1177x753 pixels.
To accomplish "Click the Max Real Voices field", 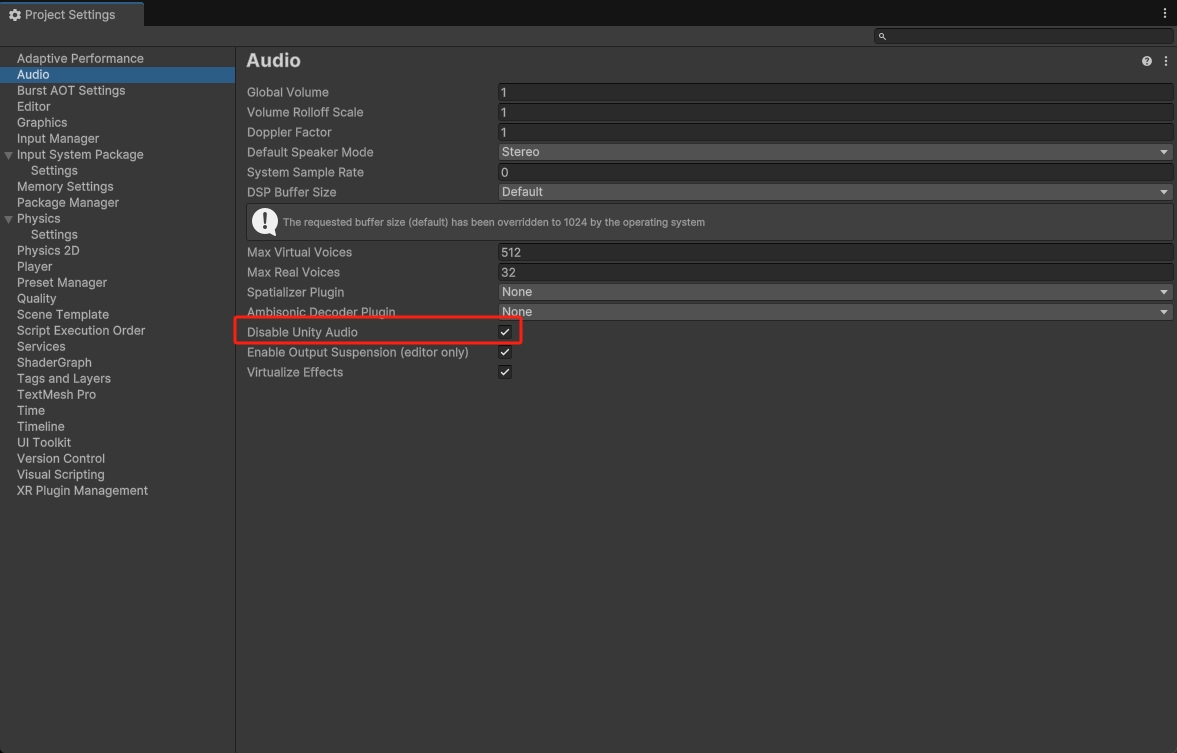I will [835, 273].
